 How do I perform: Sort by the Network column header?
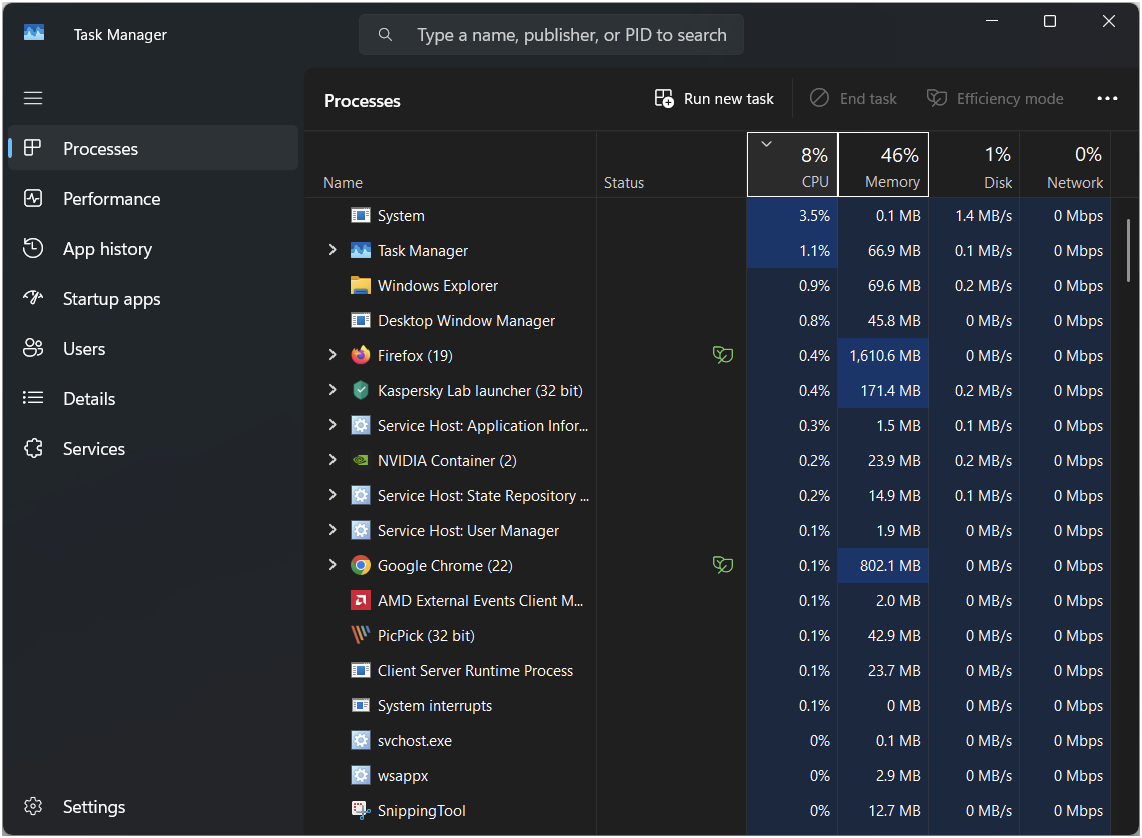[1066, 165]
